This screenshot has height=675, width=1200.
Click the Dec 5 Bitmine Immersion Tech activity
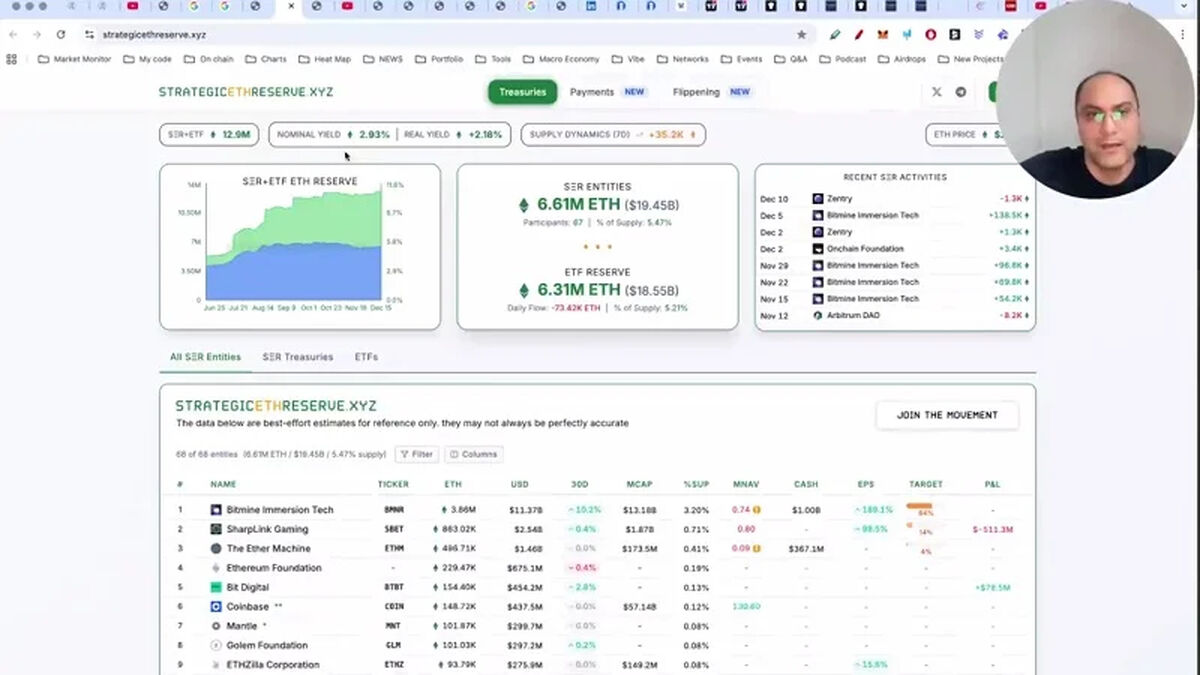point(895,215)
